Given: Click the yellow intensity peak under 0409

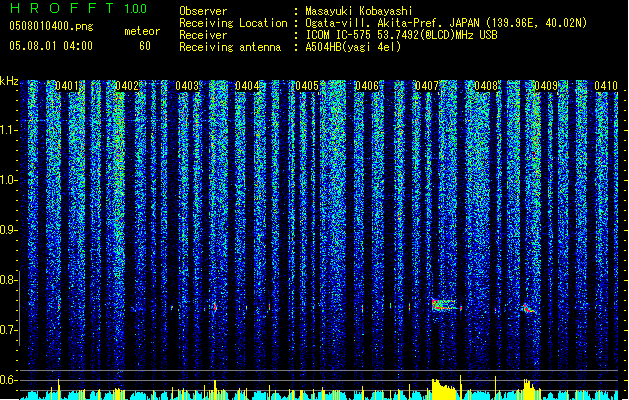Looking at the screenshot, I should click(530, 390).
